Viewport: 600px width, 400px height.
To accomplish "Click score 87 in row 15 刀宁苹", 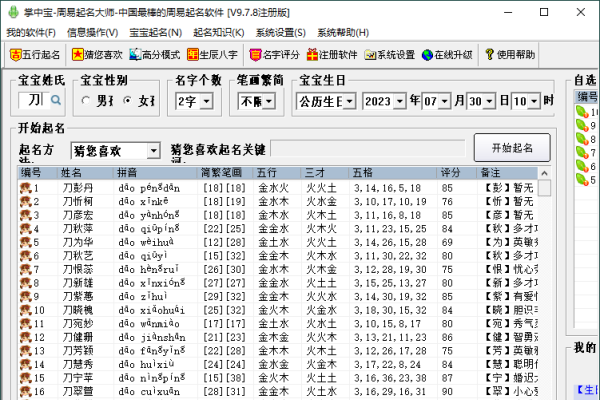I will (x=447, y=378).
